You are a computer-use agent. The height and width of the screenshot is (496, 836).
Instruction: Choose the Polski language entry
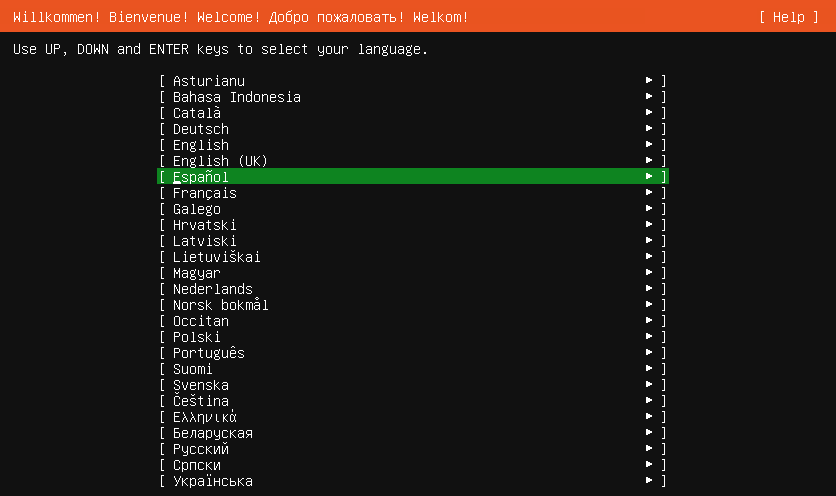413,337
